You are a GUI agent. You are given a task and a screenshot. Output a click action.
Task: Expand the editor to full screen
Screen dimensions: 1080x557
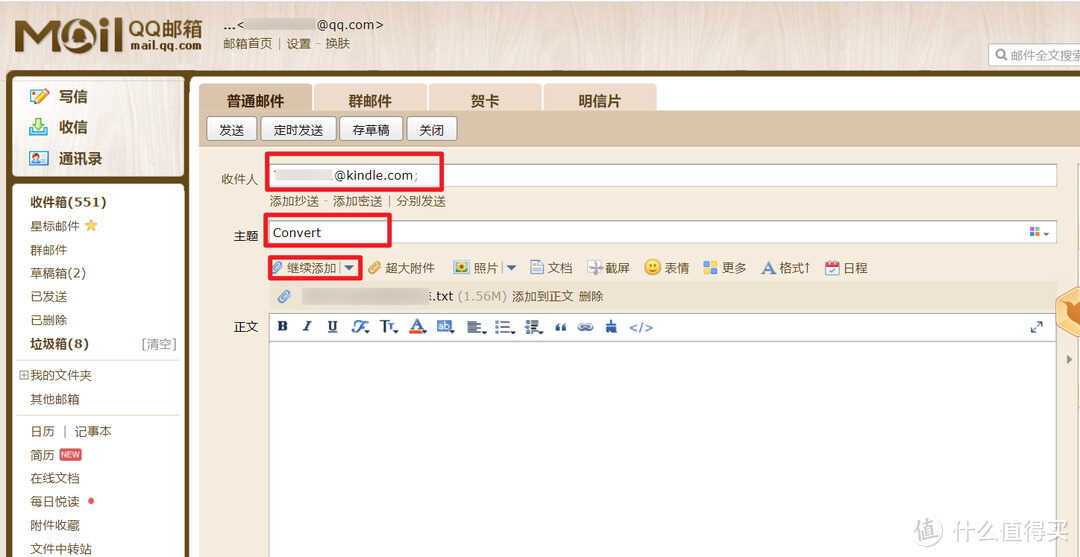click(1036, 328)
